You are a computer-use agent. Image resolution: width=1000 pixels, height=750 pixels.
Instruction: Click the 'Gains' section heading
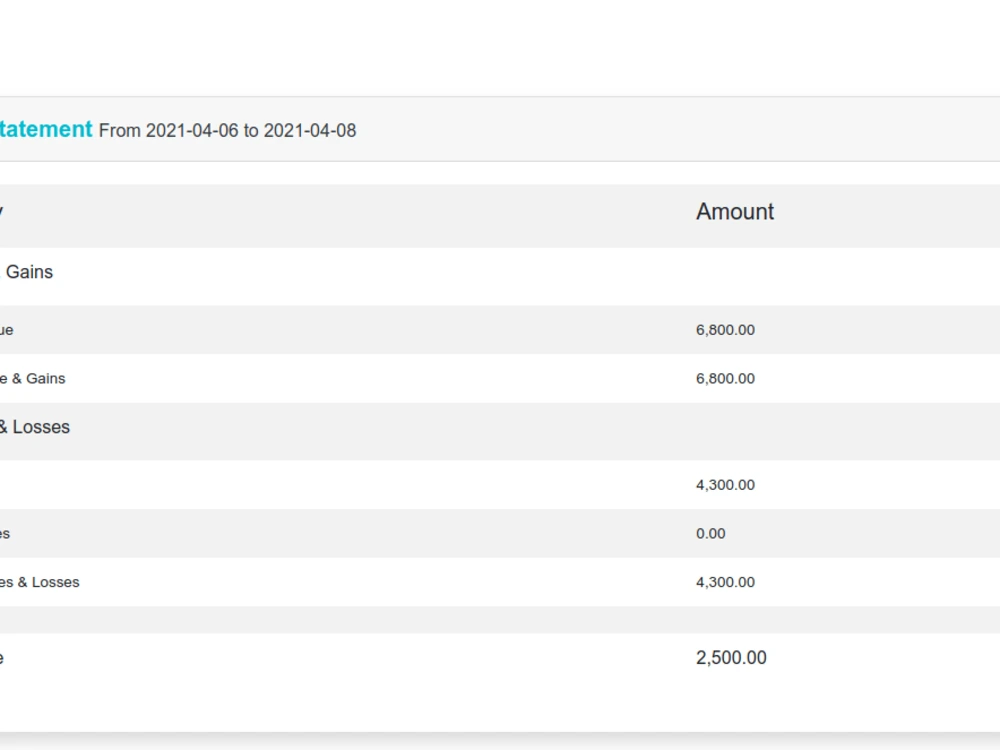click(28, 272)
